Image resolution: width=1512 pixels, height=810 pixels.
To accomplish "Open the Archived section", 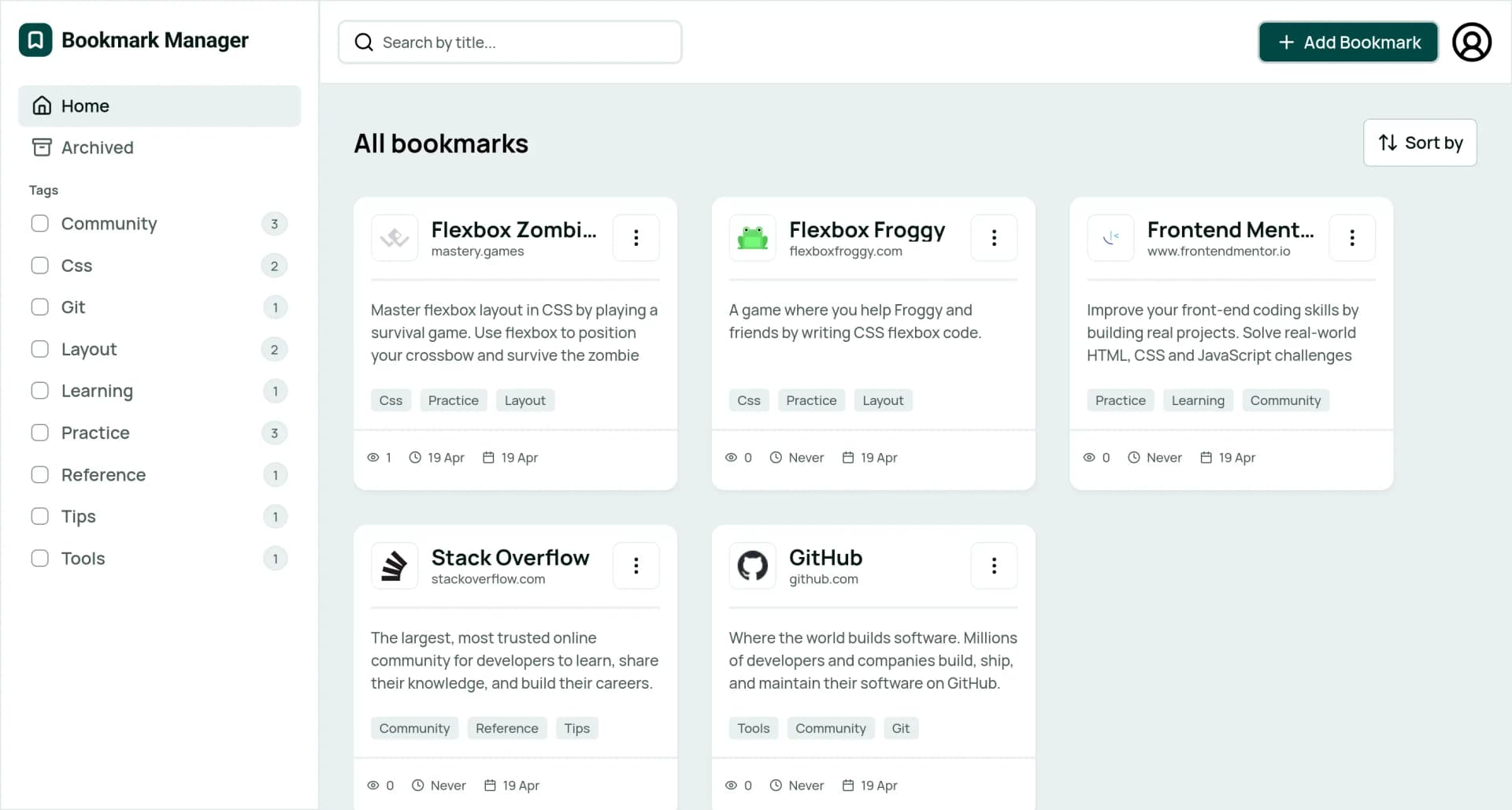I will point(160,147).
